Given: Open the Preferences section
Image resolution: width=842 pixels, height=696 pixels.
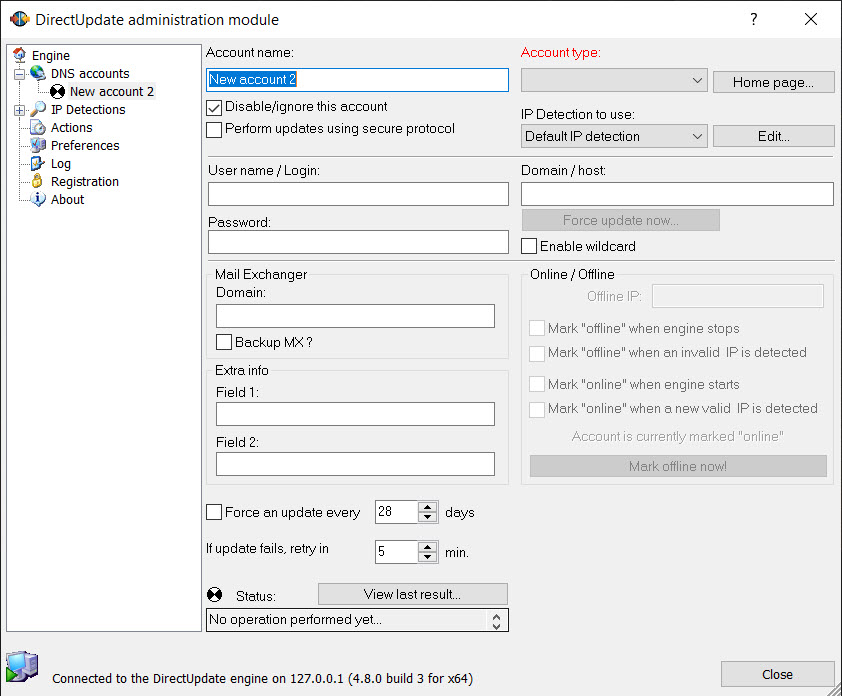Looking at the screenshot, I should 85,146.
